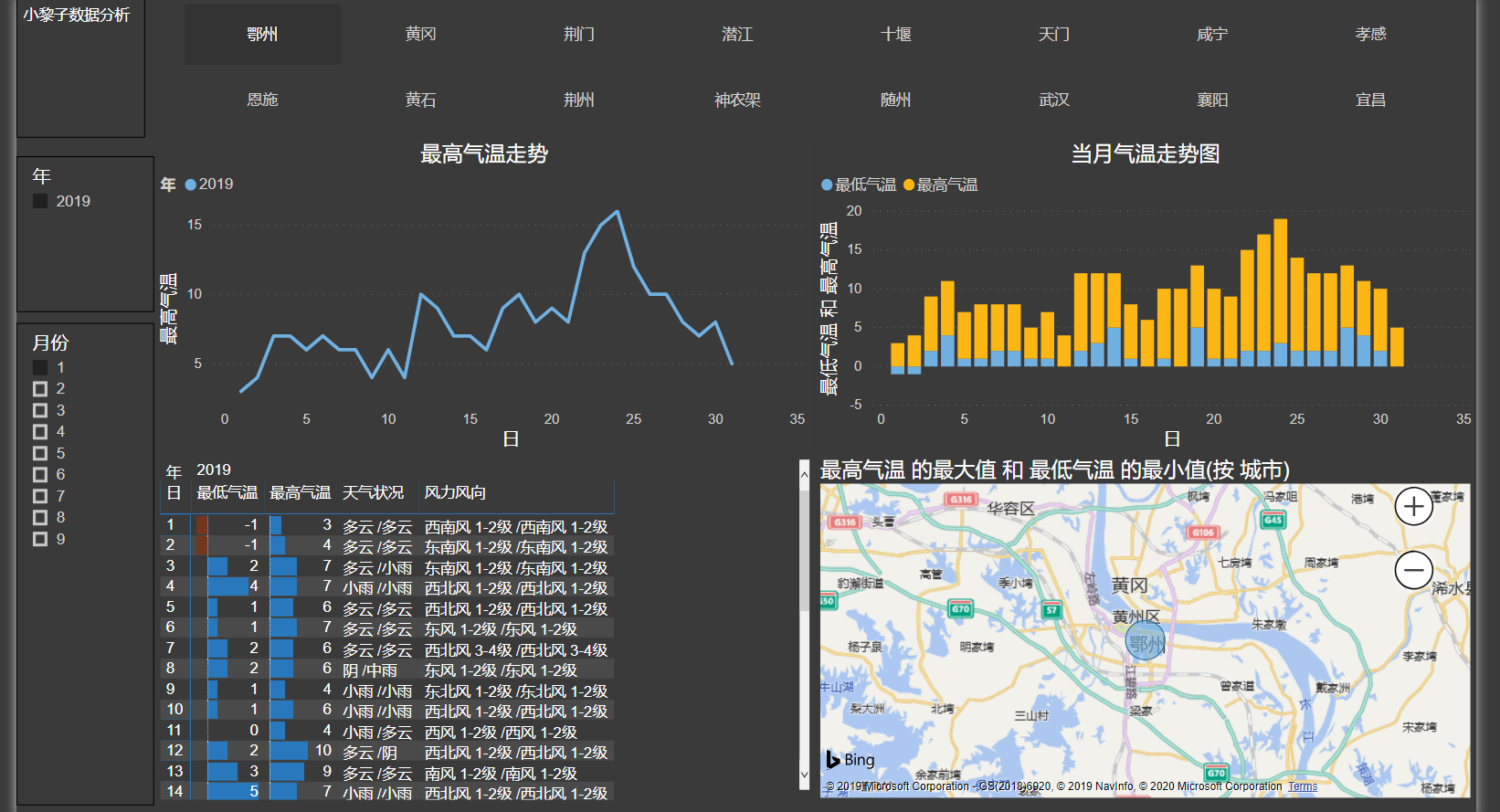Click the 最高气温 orange legend marker
Viewport: 1500px width, 812px height.
(909, 185)
